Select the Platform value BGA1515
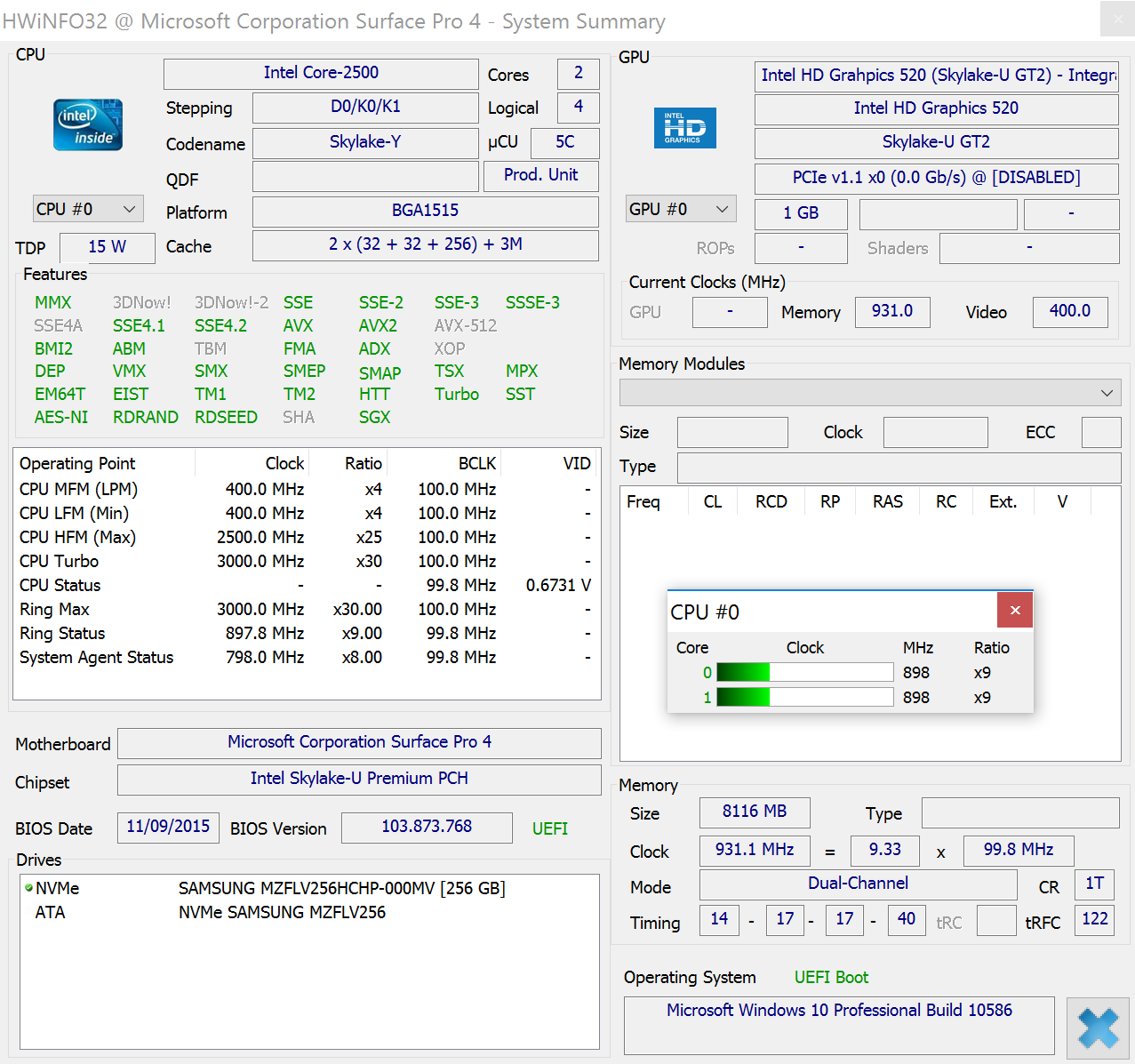The width and height of the screenshot is (1135, 1064). [426, 212]
